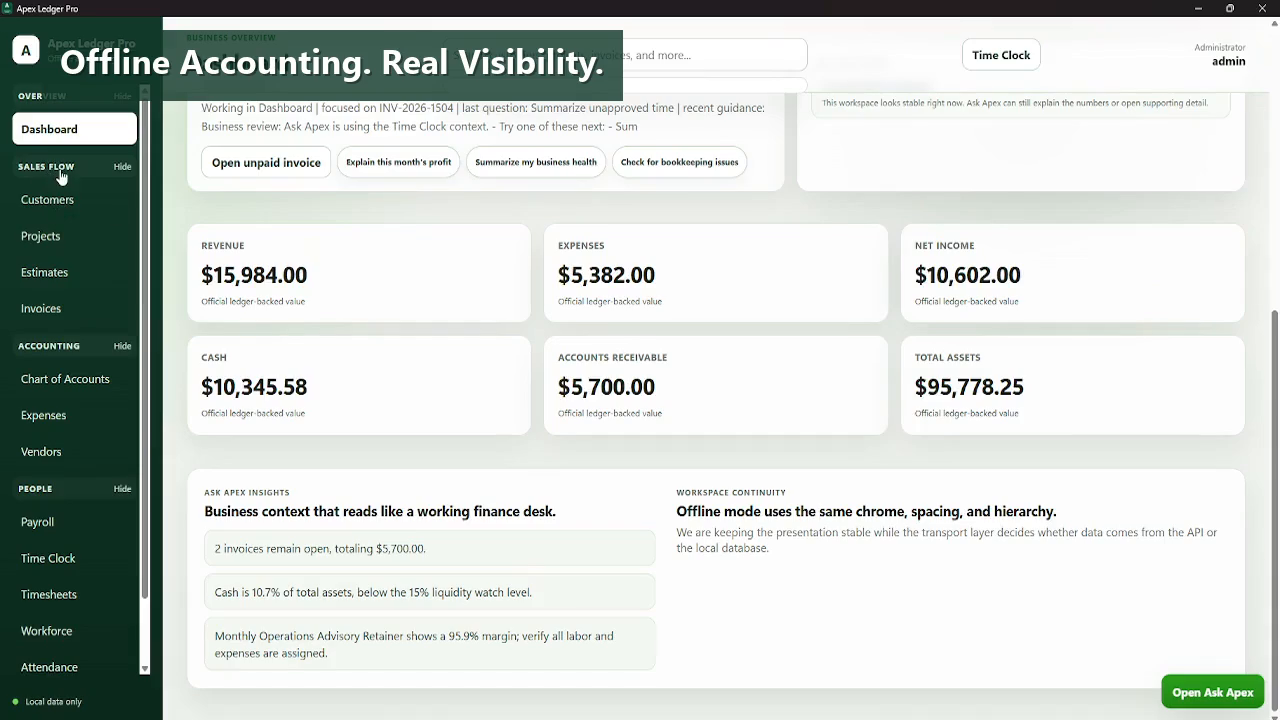Click the Time Clock header button
The width and height of the screenshot is (1280, 720).
(x=1001, y=55)
